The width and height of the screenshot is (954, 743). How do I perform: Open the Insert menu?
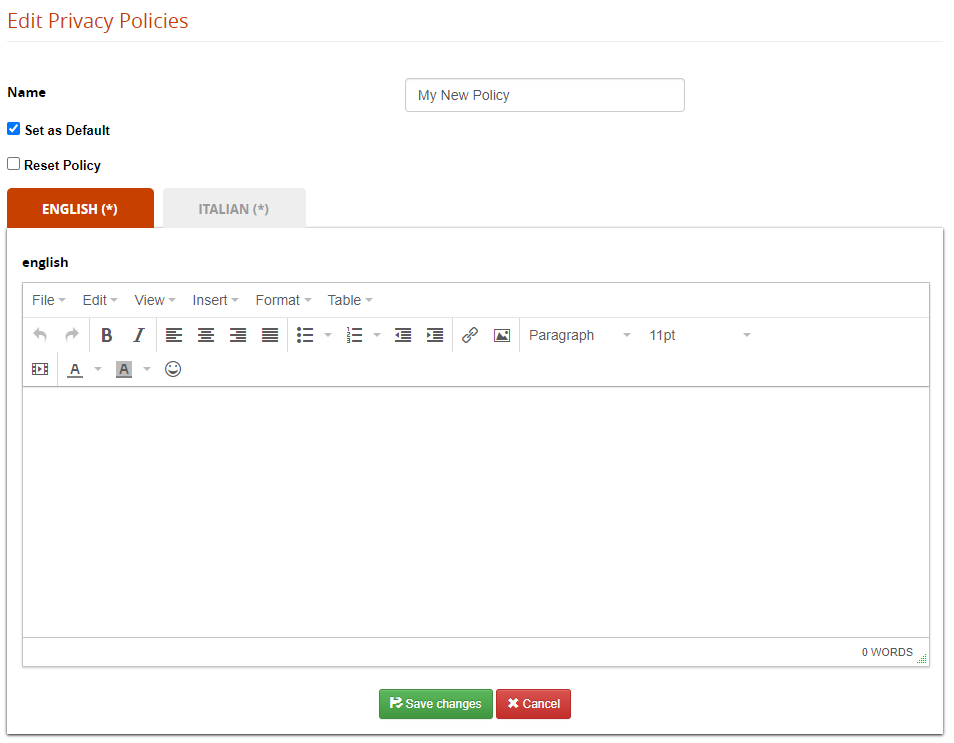(215, 300)
